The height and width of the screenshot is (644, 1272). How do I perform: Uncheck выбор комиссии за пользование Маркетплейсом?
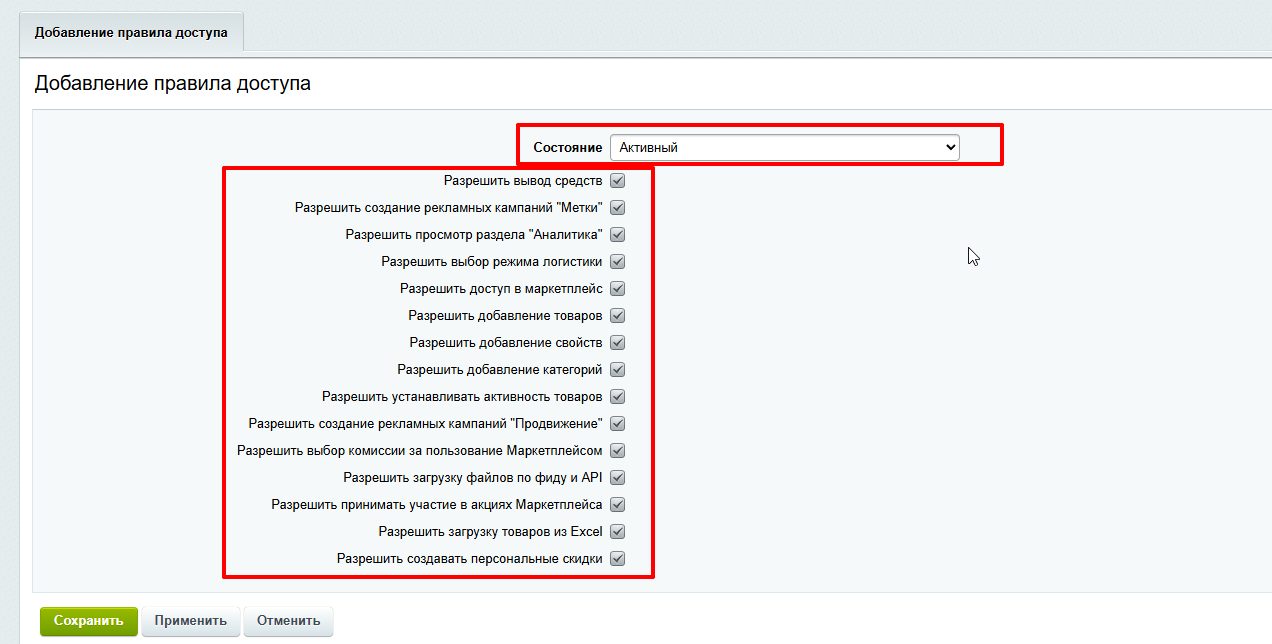[617, 451]
